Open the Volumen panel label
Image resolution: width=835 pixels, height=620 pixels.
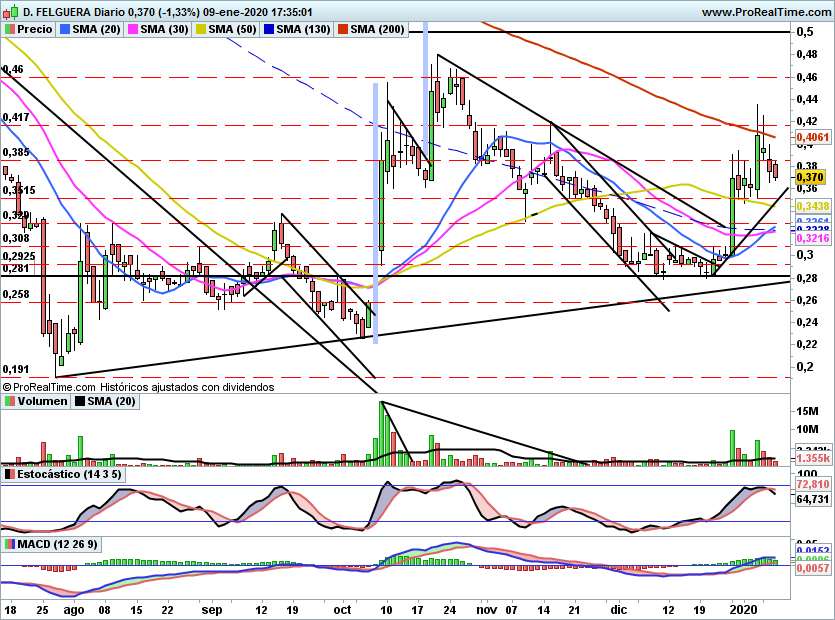42,401
